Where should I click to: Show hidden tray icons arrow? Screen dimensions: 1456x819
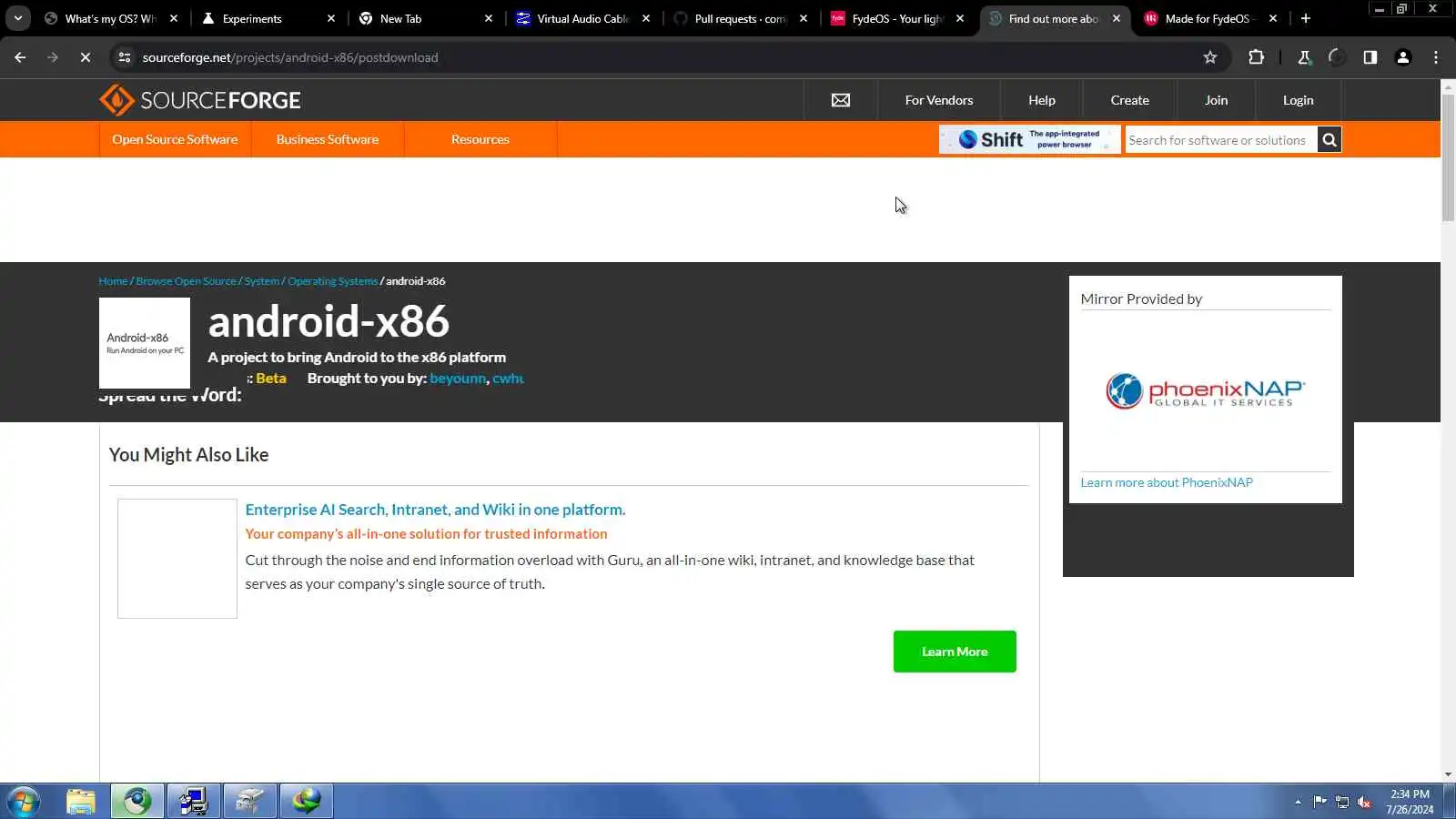coord(1298,802)
